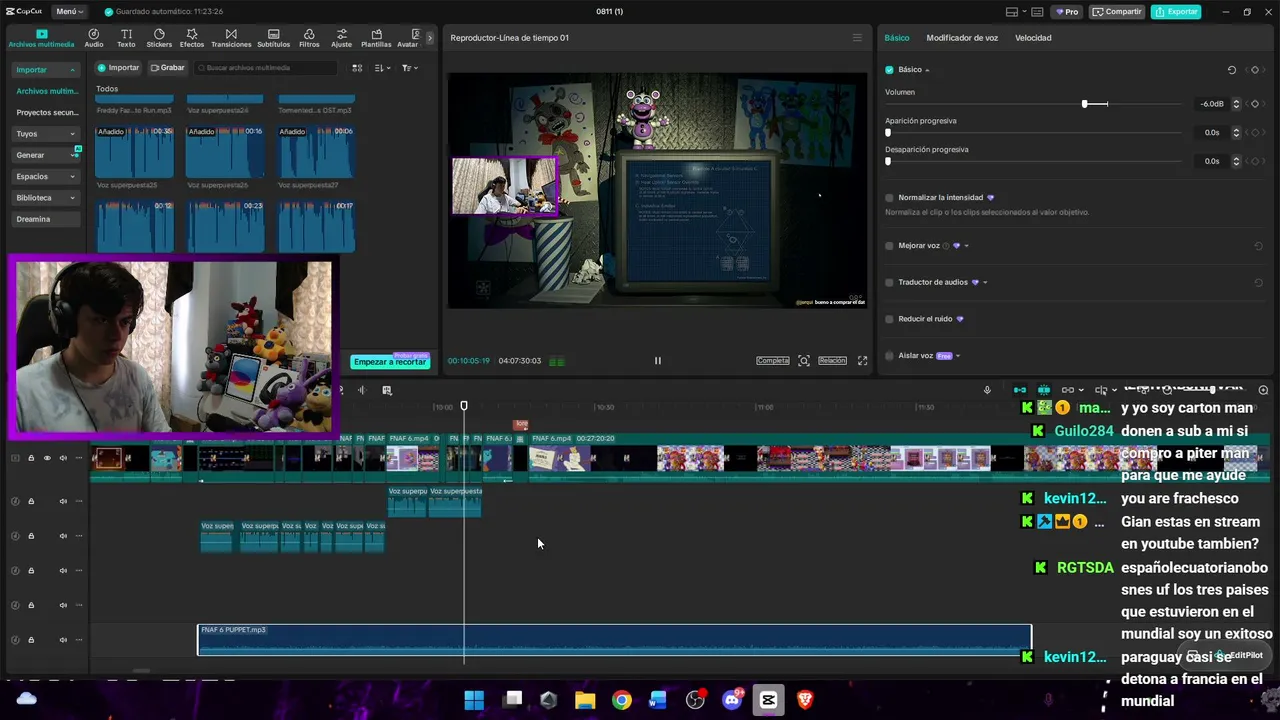This screenshot has width=1280, height=720.
Task: Enable Mejorar voz checkbox
Action: 889,246
